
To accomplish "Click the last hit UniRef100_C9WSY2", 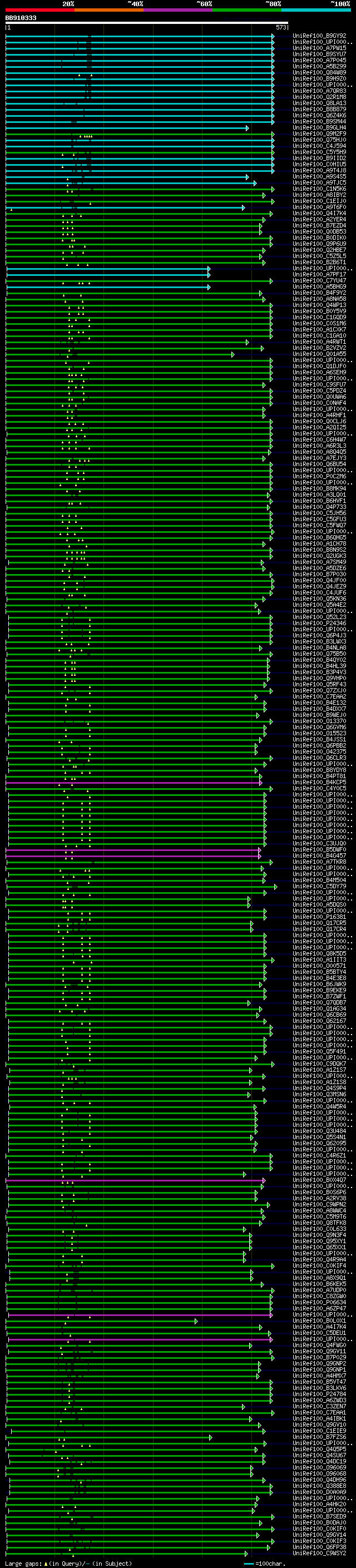I will (x=319, y=1554).
